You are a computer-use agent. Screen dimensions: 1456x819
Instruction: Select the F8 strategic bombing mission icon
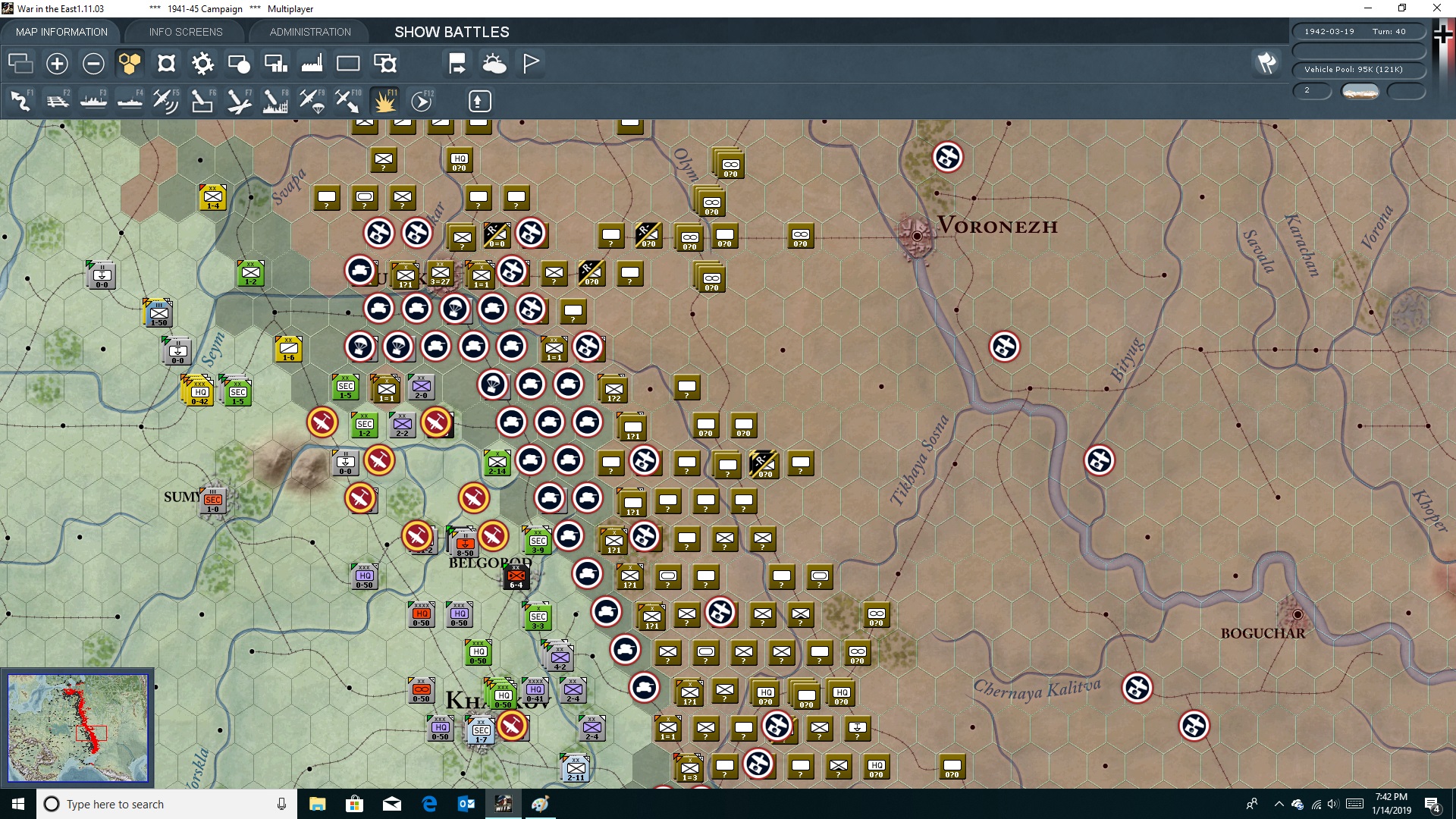coord(275,101)
